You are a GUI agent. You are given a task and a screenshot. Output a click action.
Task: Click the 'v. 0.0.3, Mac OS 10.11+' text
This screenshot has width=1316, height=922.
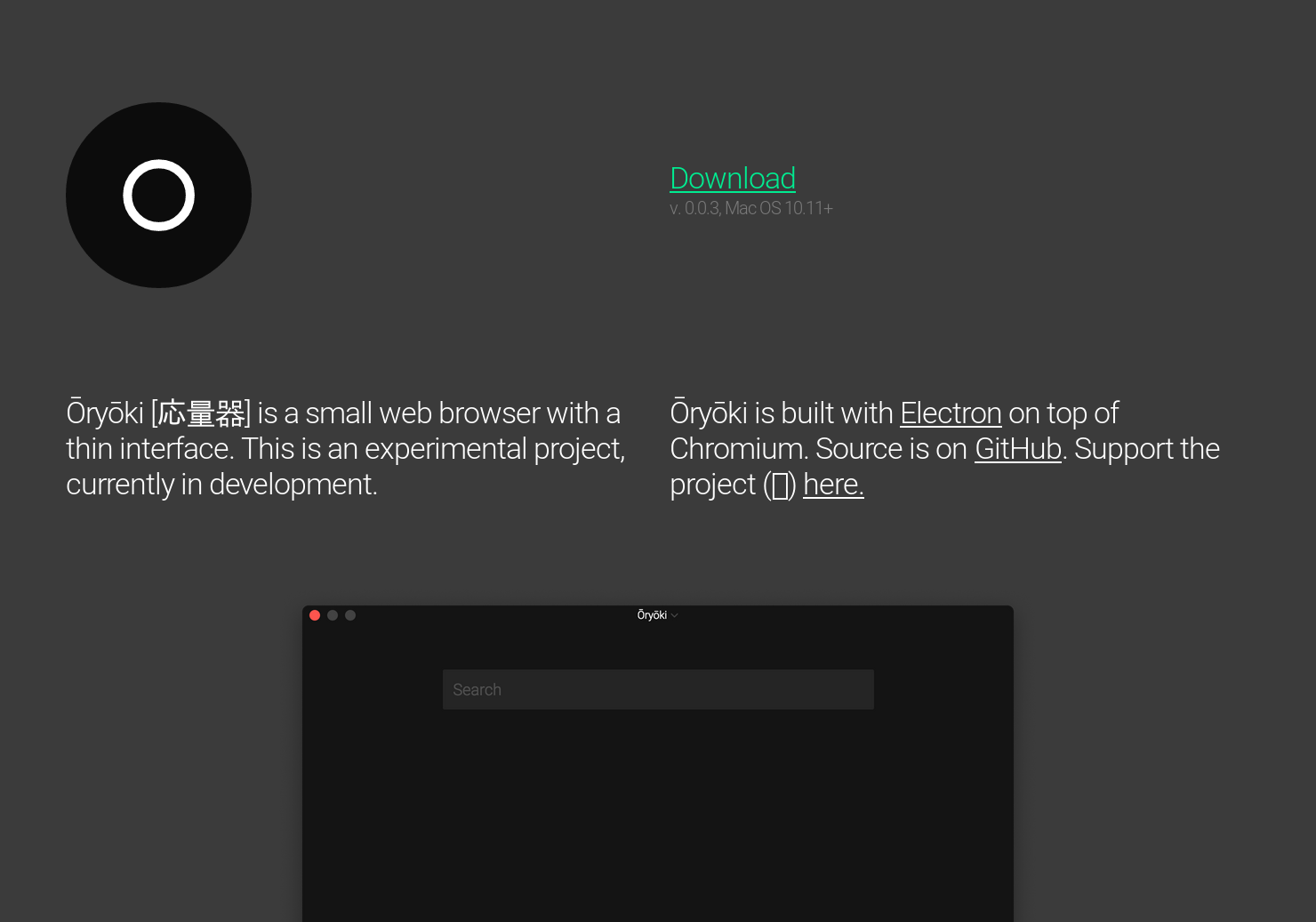click(x=751, y=208)
